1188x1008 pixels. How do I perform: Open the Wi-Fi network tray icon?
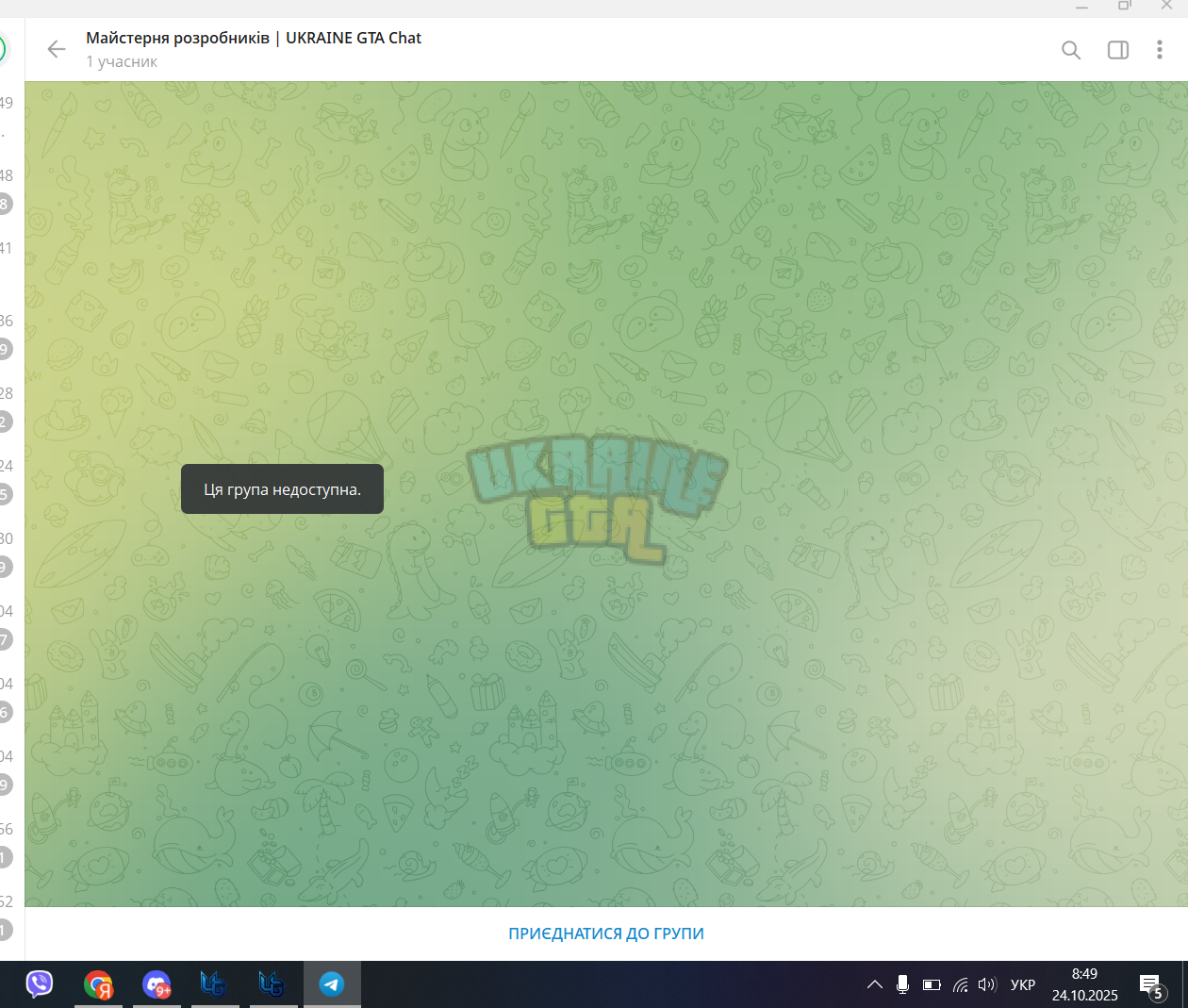click(961, 984)
